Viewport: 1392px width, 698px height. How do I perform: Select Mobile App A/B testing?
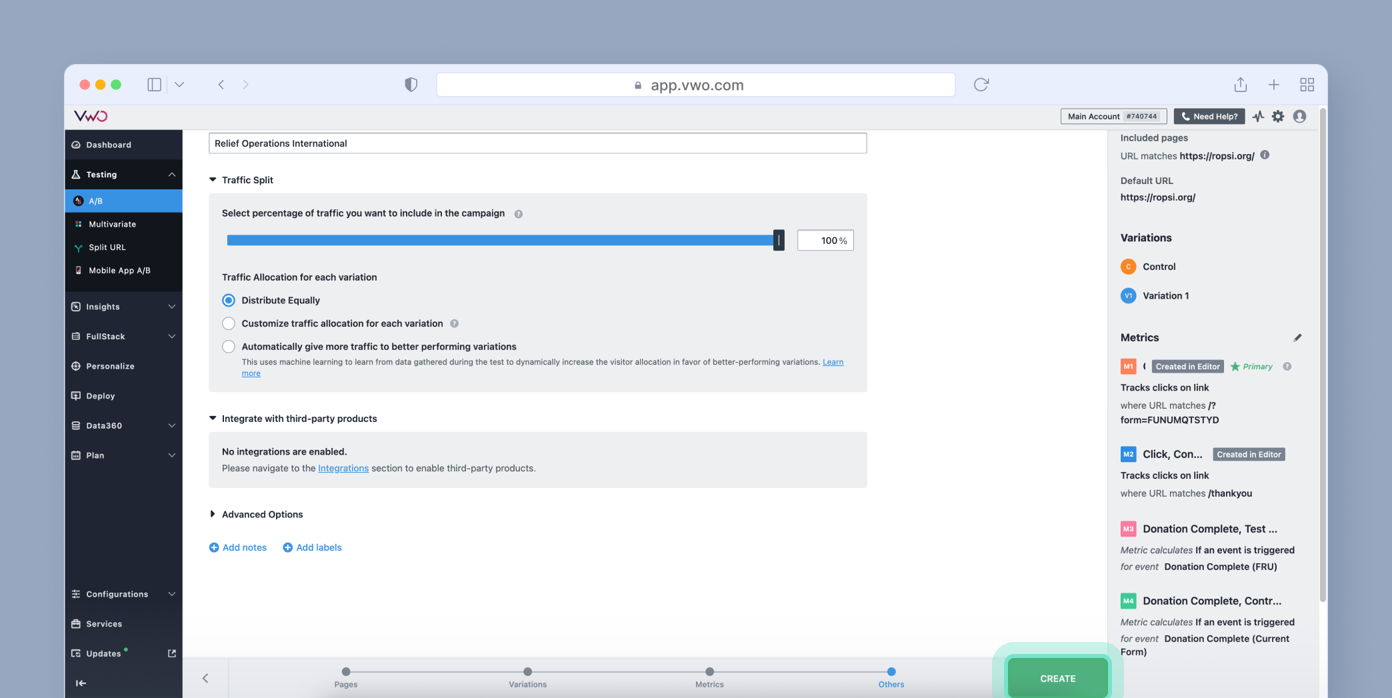[116, 270]
